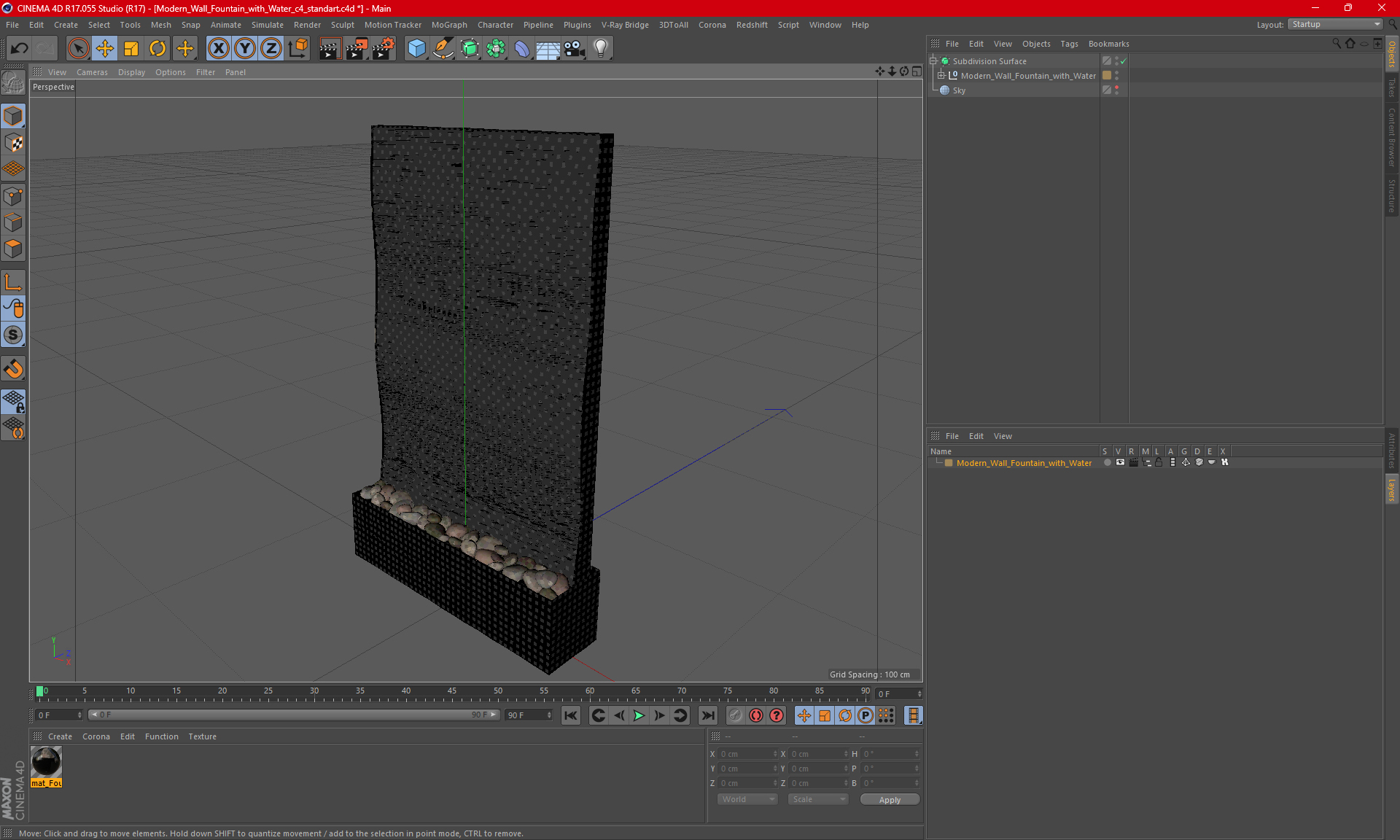Open the Edit Render Settings icon
Viewport: 1400px width, 840px height.
(384, 49)
